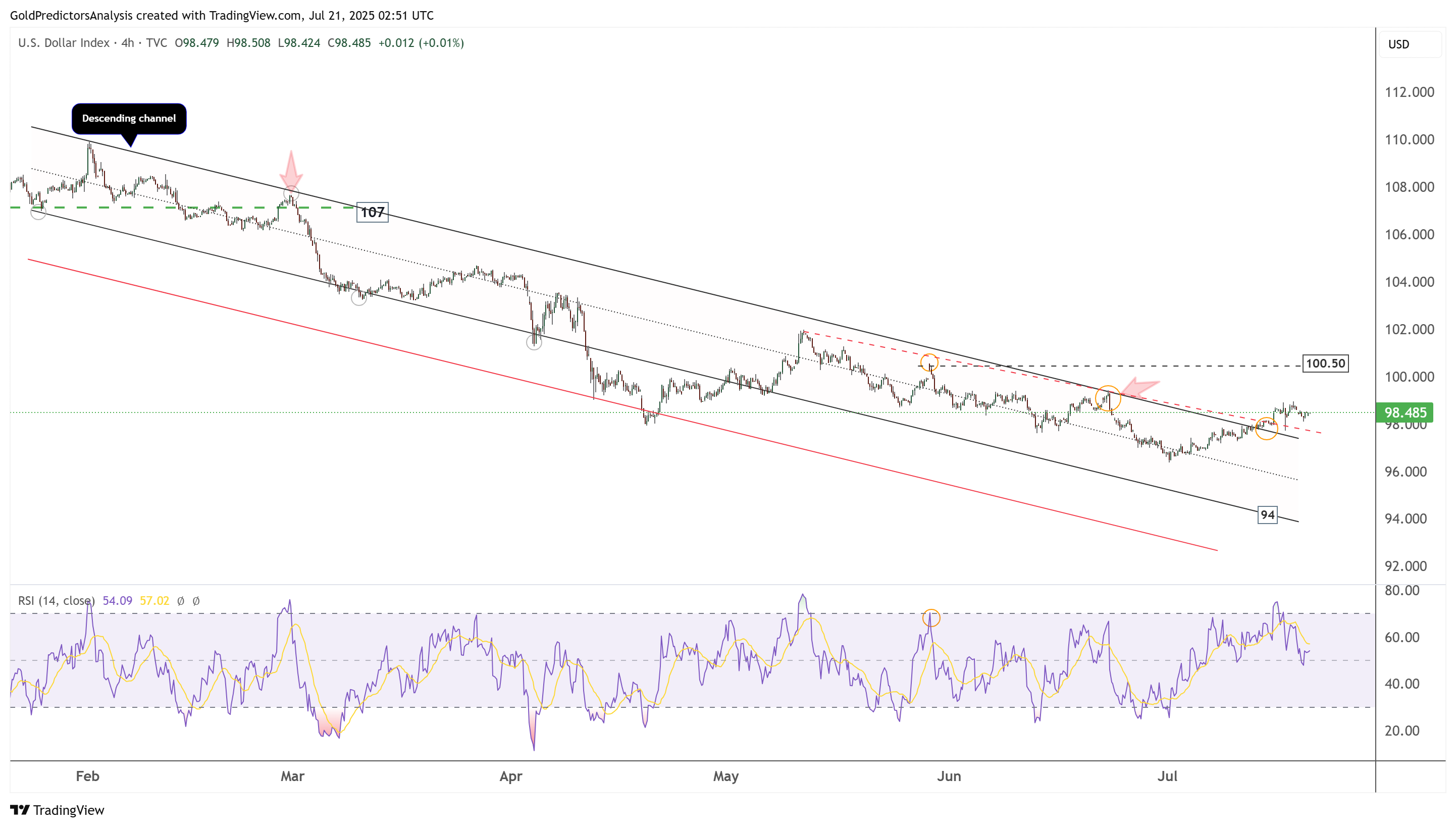This screenshot has width=1456, height=828.
Task: Click the green 98.485 current price tag
Action: pyautogui.click(x=1403, y=412)
